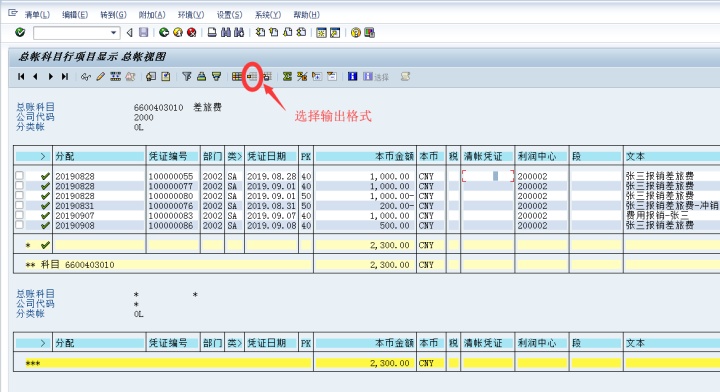Open the 环境(V) menu

191,15
